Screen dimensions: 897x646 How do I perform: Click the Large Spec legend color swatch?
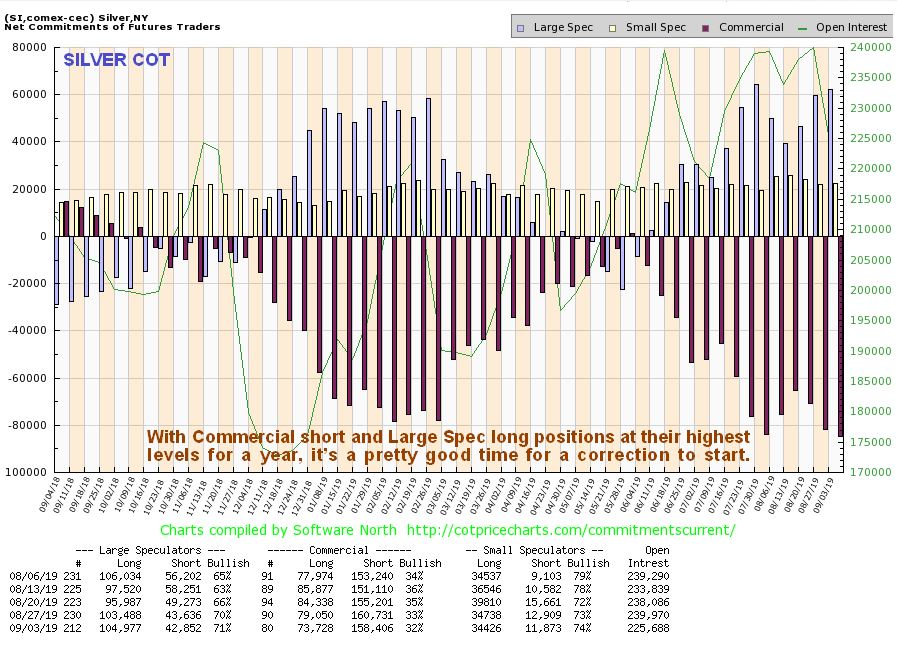pyautogui.click(x=521, y=28)
